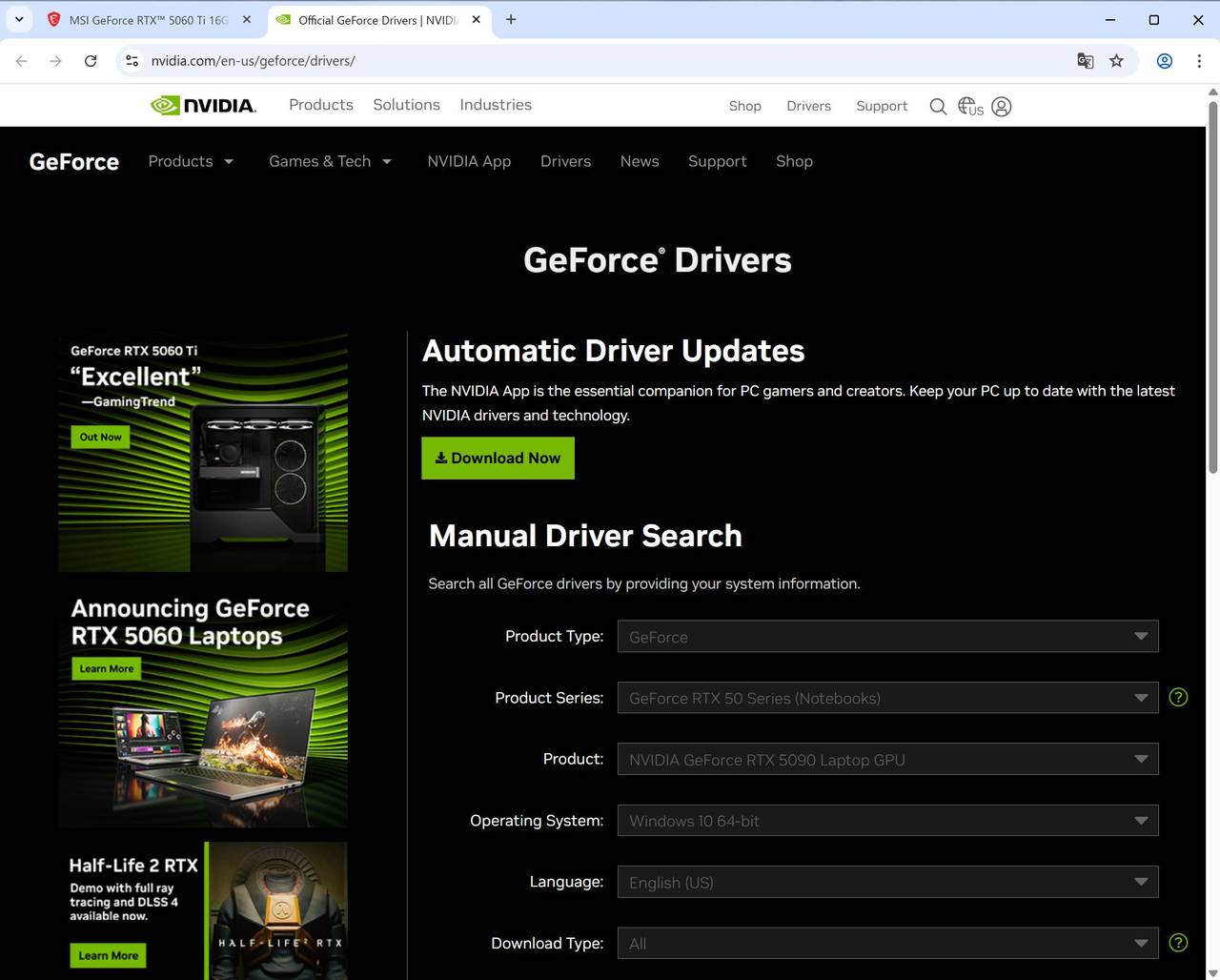Bookmark this page with the star icon
The height and width of the screenshot is (980, 1220).
click(1116, 61)
